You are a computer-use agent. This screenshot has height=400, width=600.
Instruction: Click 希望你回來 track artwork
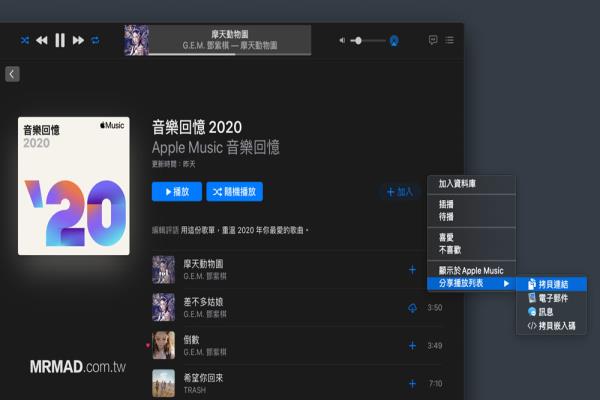point(163,383)
